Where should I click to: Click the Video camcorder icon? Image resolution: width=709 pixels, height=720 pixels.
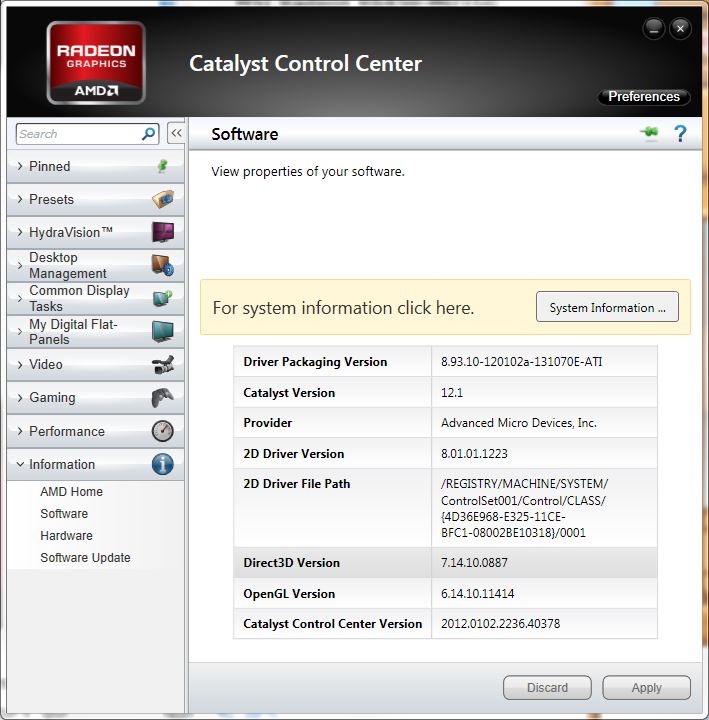[163, 365]
